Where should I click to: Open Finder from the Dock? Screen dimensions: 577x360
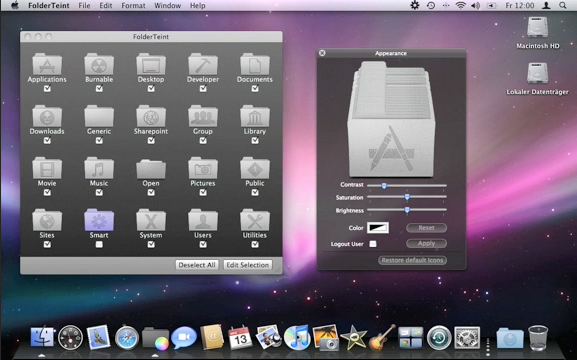pyautogui.click(x=42, y=336)
